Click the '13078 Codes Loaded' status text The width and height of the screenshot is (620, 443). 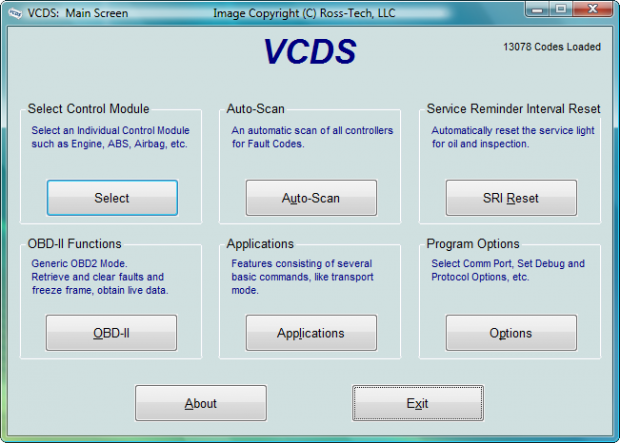tap(551, 47)
